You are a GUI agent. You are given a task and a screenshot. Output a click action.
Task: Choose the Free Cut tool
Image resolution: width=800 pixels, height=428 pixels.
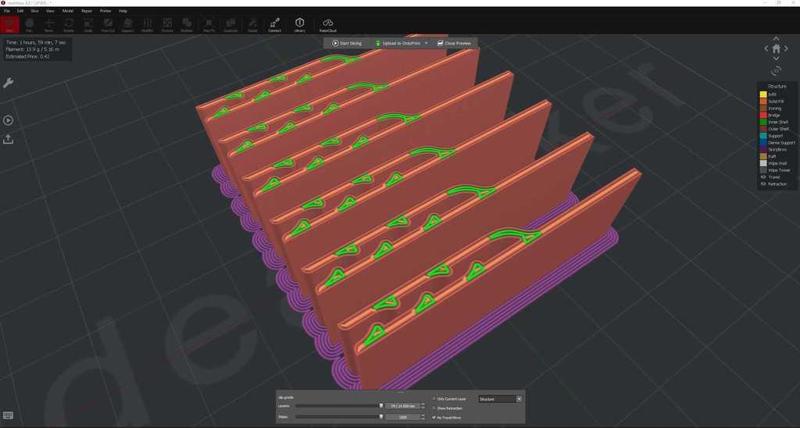click(x=108, y=24)
